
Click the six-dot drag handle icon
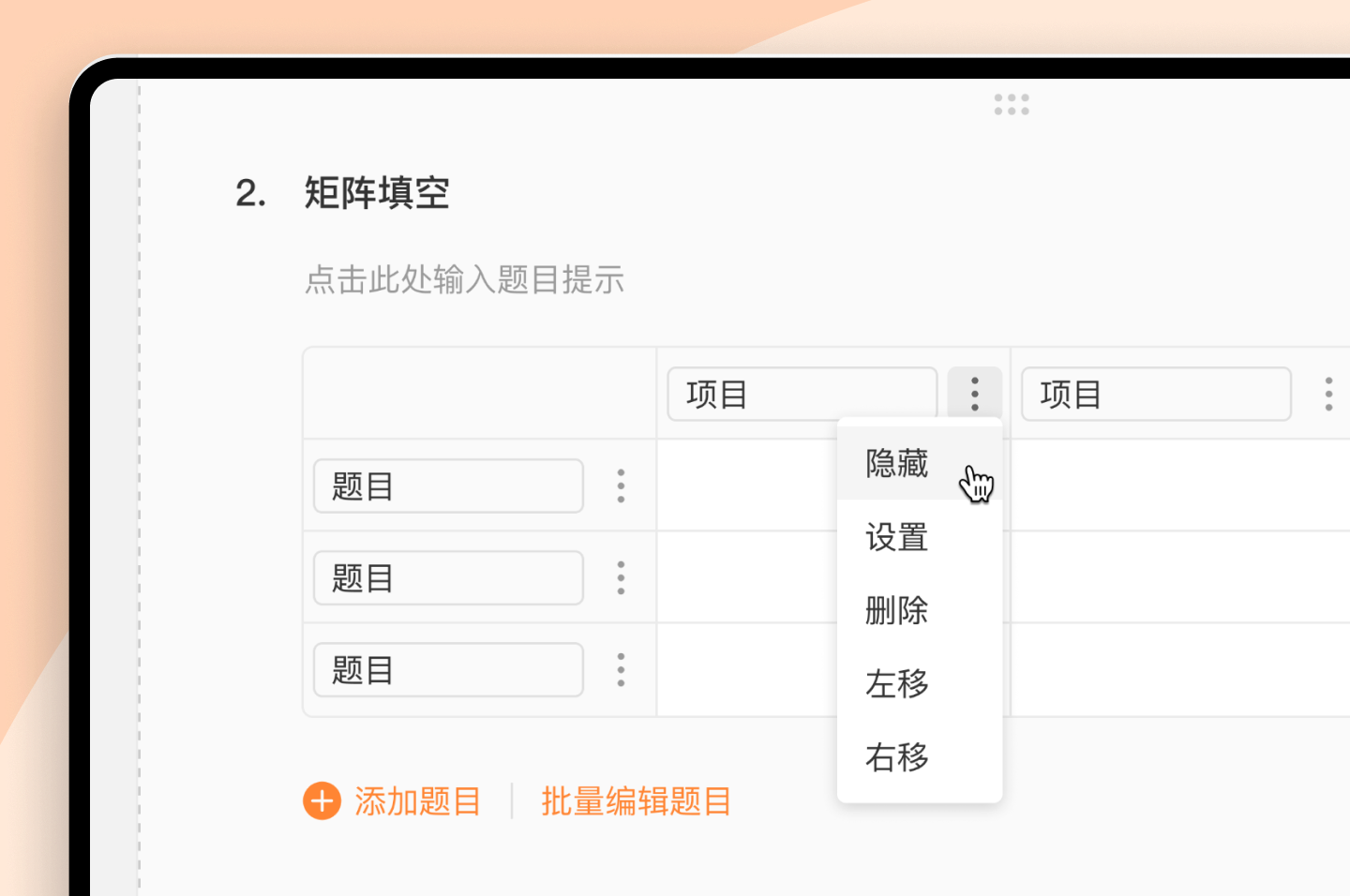tap(1012, 104)
